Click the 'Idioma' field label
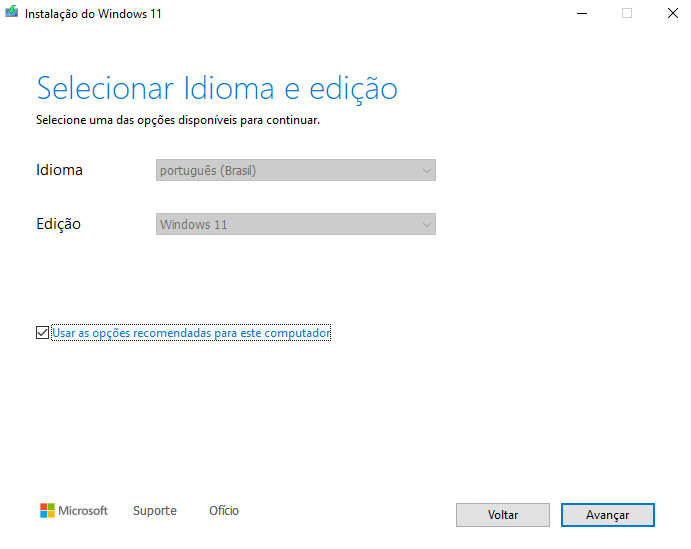Screen dimensions: 691x549 tap(59, 170)
